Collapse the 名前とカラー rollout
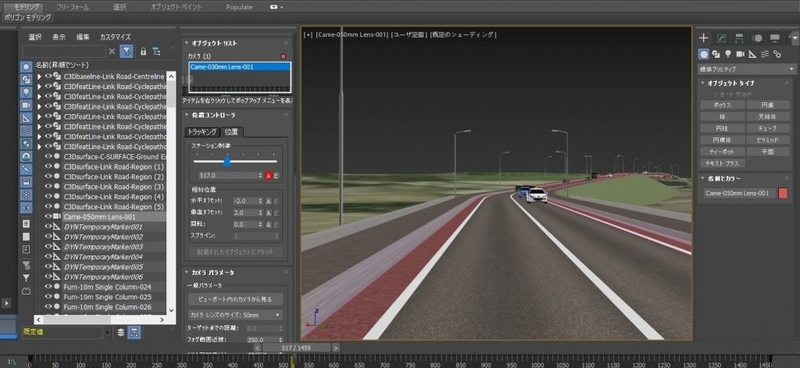 (703, 179)
